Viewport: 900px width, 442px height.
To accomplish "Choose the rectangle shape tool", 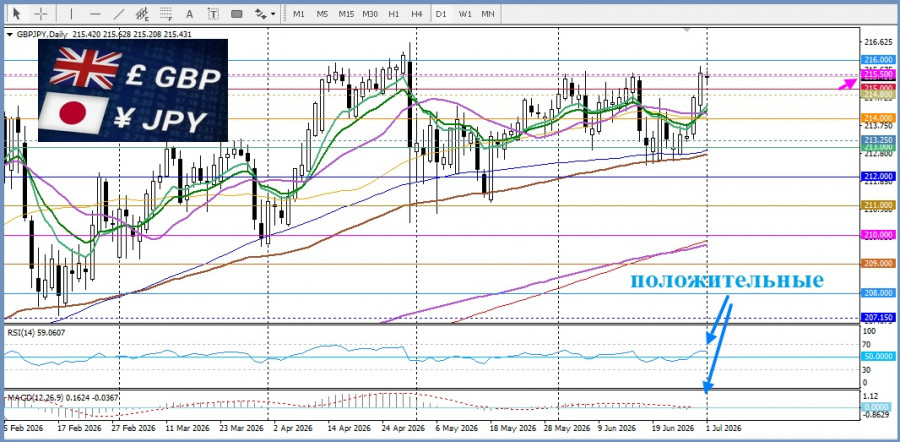I will tap(236, 13).
